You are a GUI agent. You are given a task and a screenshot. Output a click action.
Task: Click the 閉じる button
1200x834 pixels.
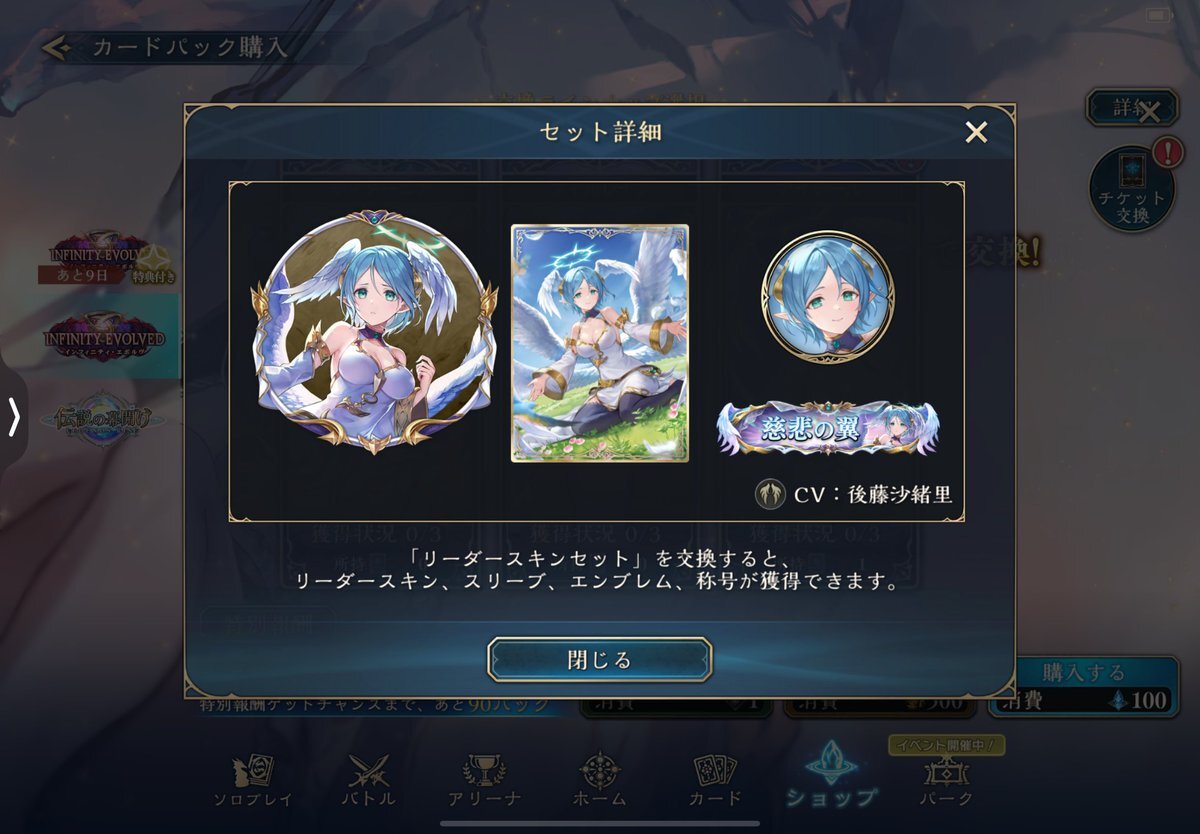(600, 660)
